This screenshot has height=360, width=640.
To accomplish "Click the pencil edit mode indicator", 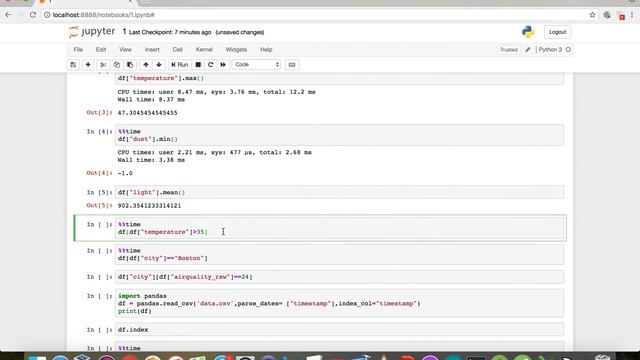I will (528, 49).
